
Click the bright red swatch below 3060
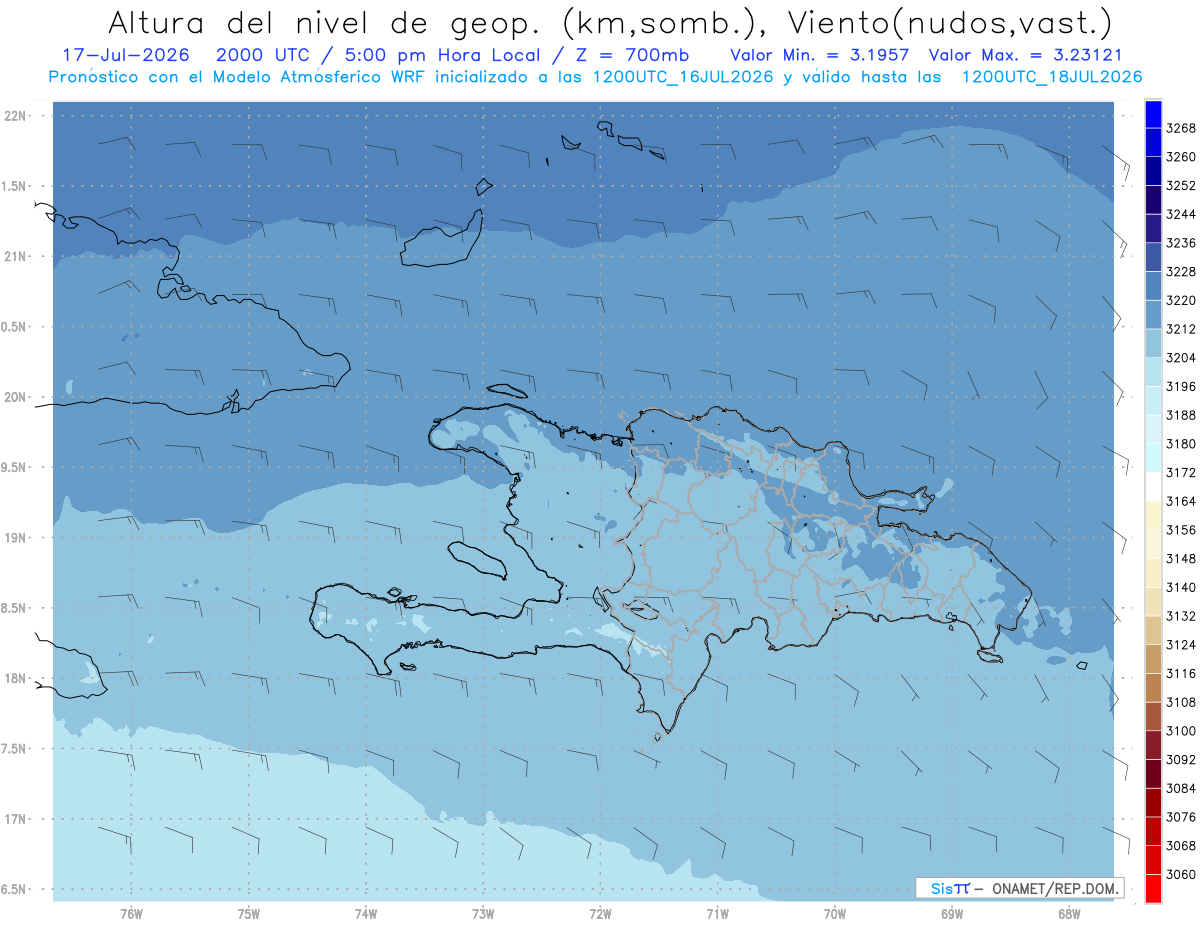[1153, 888]
